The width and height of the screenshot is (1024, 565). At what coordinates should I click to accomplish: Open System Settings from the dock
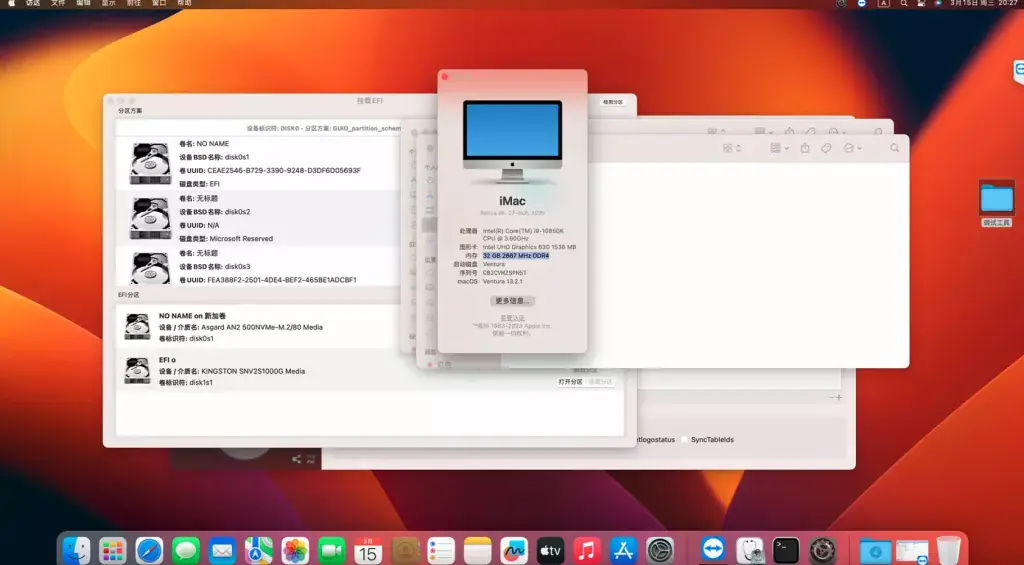[660, 551]
